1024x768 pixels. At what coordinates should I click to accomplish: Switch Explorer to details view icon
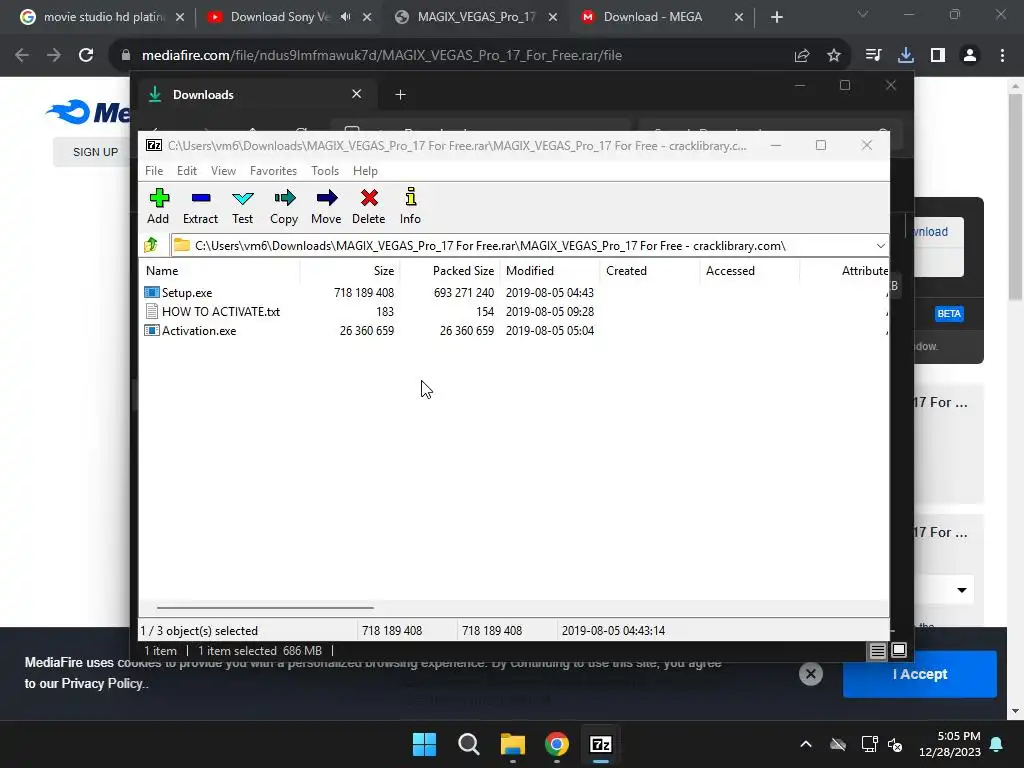(877, 651)
